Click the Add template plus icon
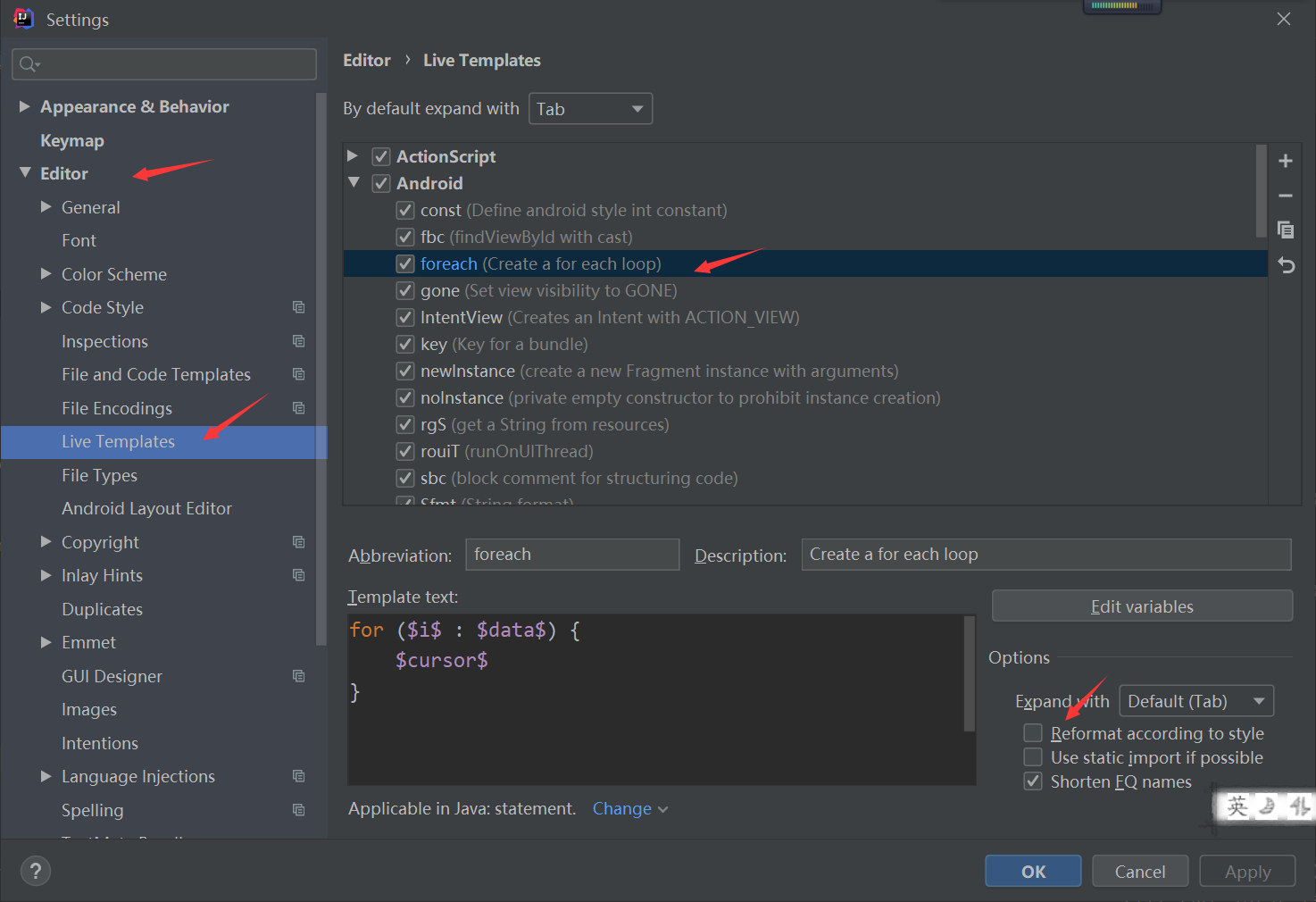Image resolution: width=1316 pixels, height=902 pixels. (1285, 161)
